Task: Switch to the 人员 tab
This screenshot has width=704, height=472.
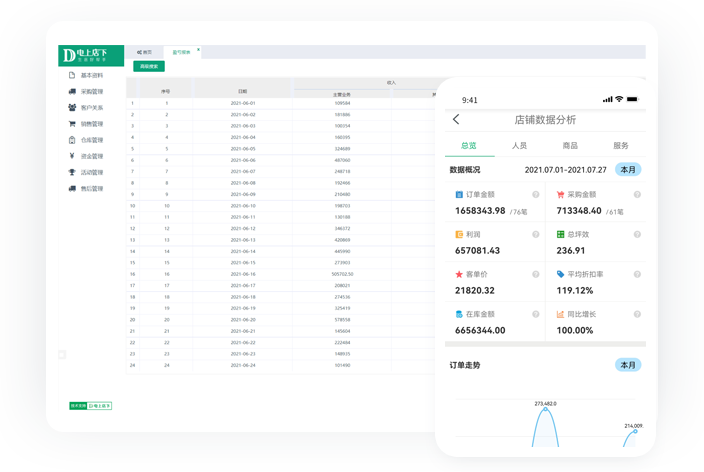Action: [519, 146]
